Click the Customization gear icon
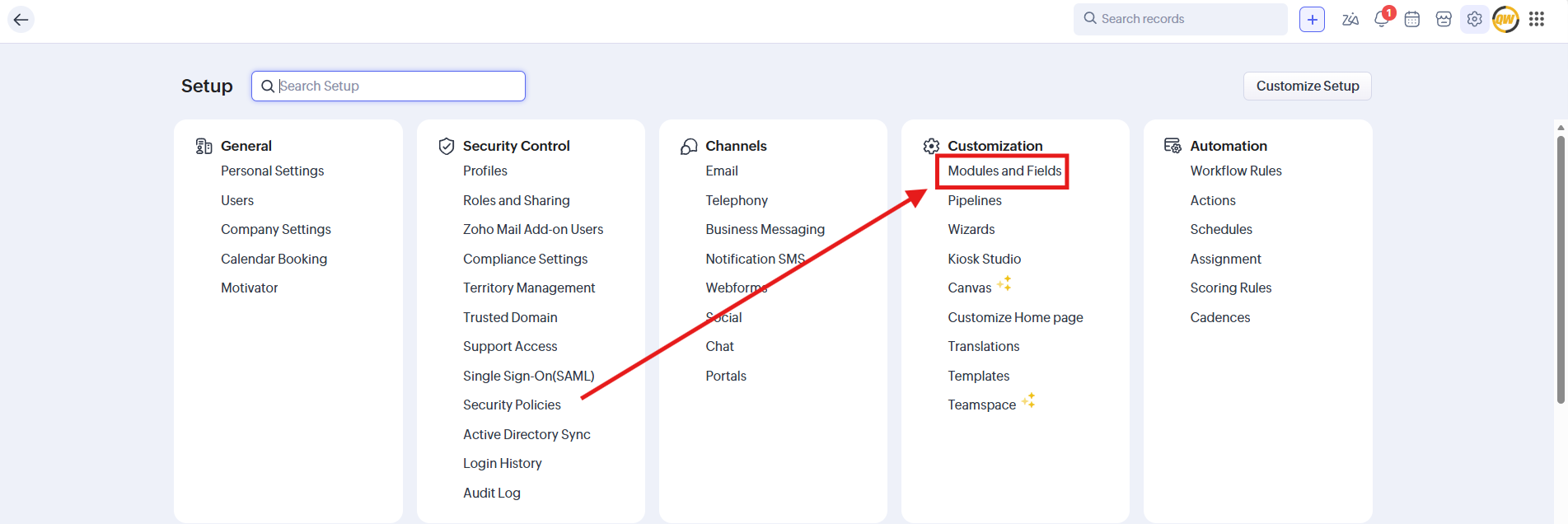Viewport: 1568px width, 524px height. (931, 146)
